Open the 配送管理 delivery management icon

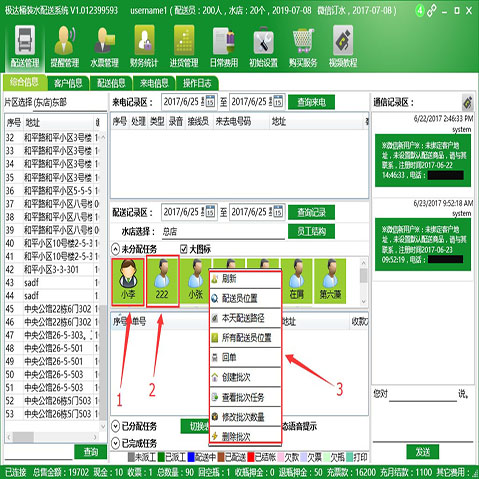(x=25, y=46)
